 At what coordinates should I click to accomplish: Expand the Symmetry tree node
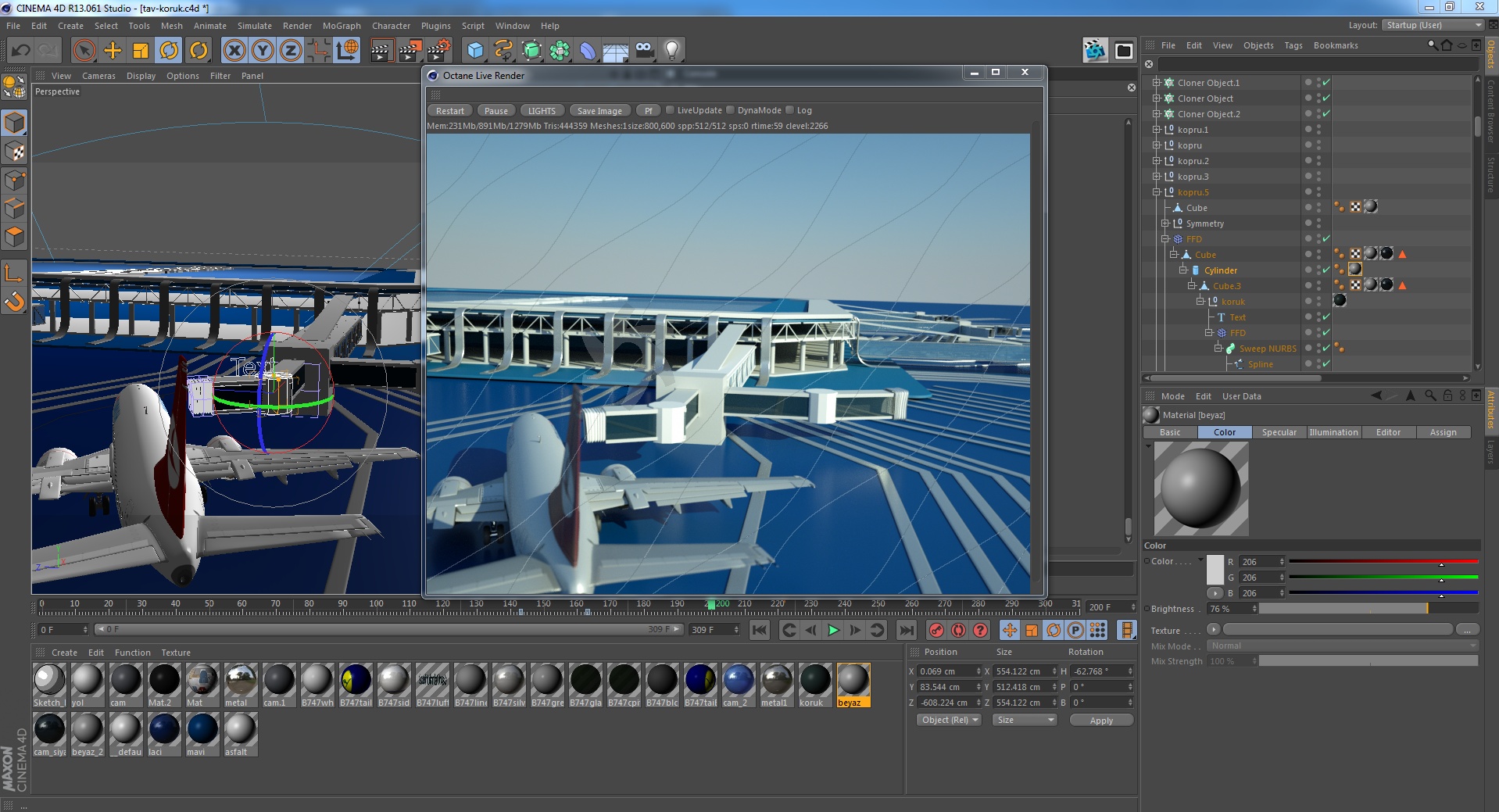click(x=1165, y=224)
